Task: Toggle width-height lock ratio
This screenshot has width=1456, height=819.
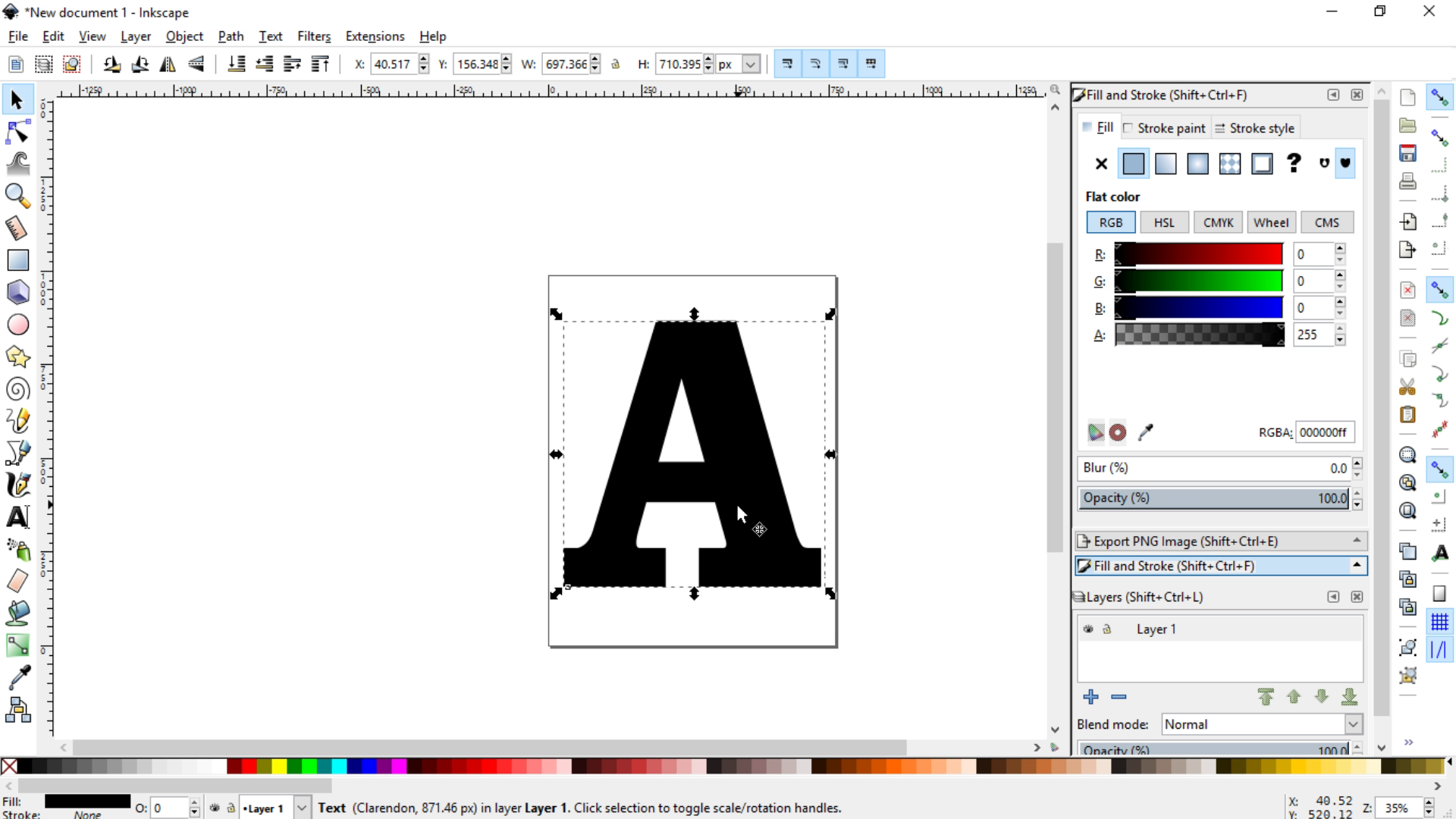Action: point(616,64)
